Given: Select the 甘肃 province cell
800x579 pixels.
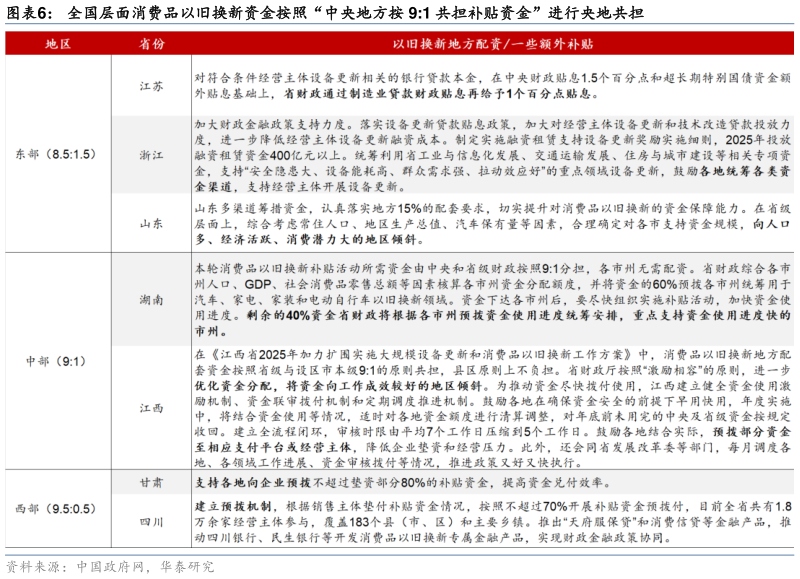Looking at the screenshot, I should 151,481.
